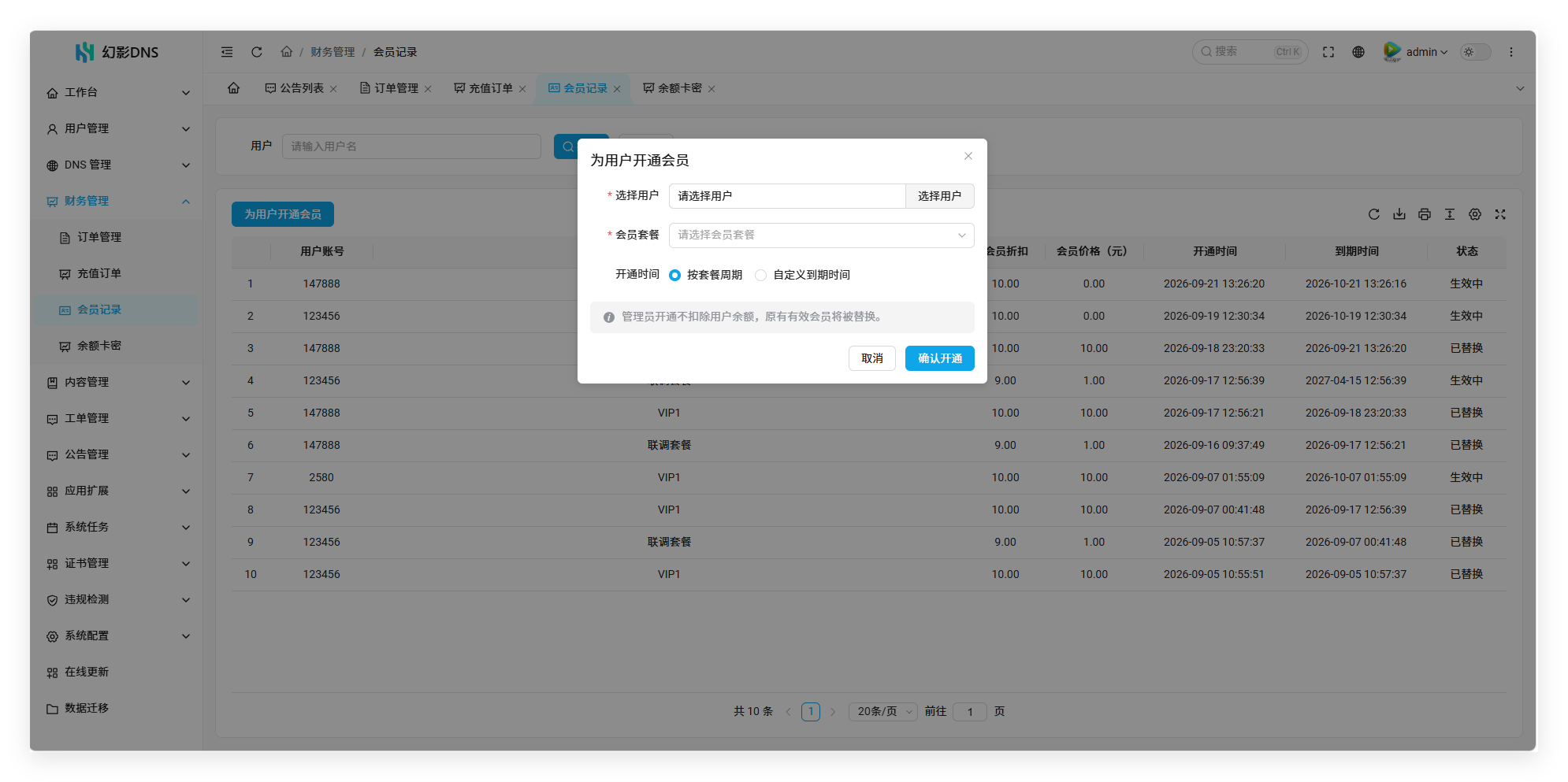
Task: Expand table to fullscreen icon
Action: [x=1500, y=214]
